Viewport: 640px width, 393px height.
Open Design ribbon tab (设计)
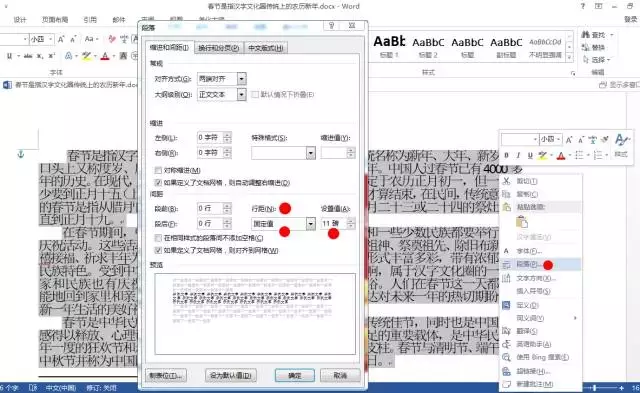20,20
